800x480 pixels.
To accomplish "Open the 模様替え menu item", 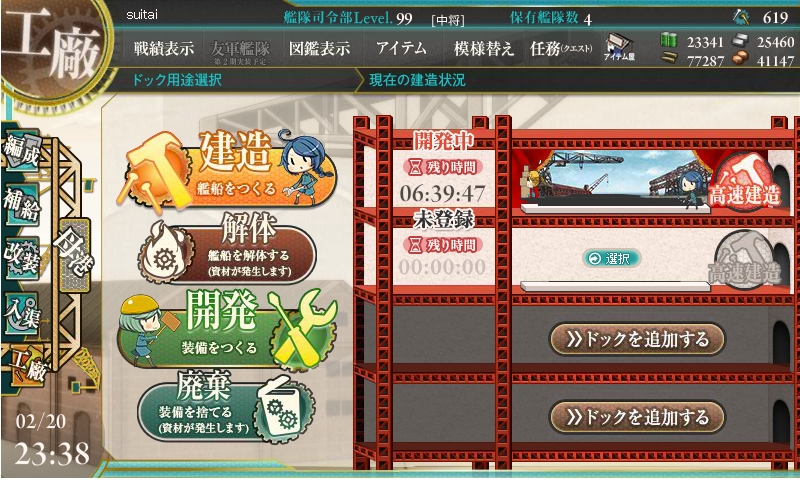I will (x=483, y=48).
